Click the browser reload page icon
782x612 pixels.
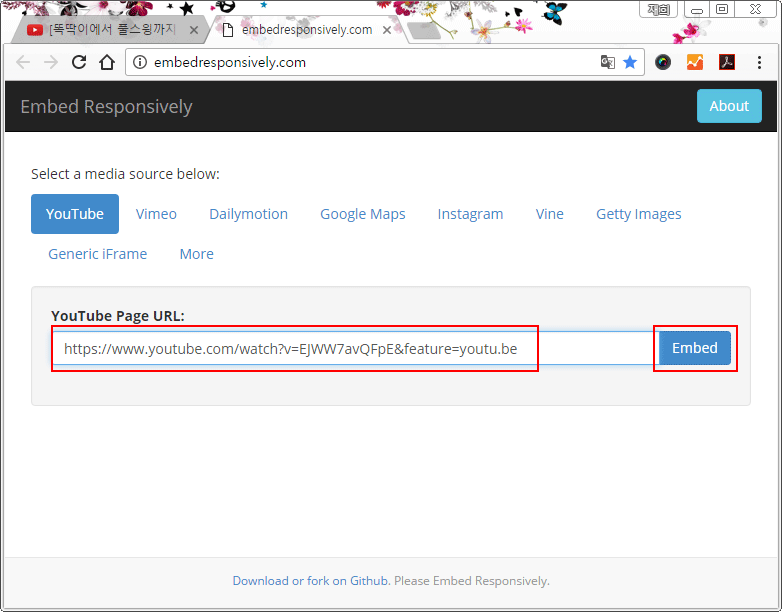(78, 62)
